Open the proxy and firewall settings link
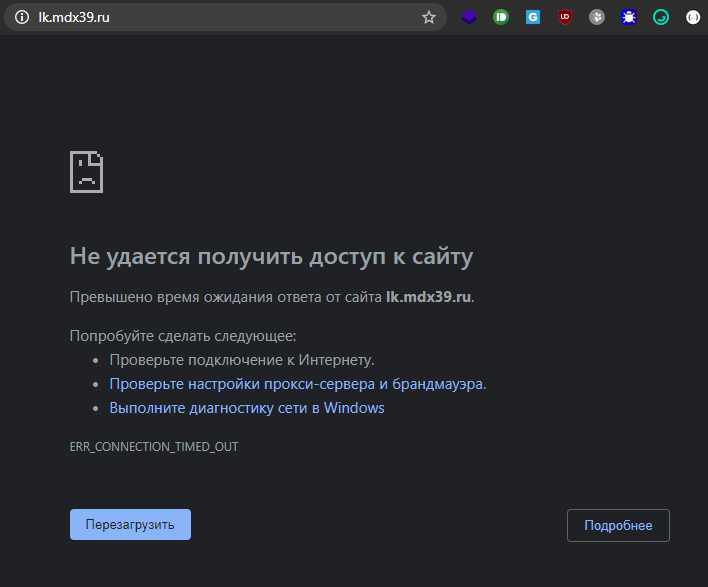 point(297,384)
